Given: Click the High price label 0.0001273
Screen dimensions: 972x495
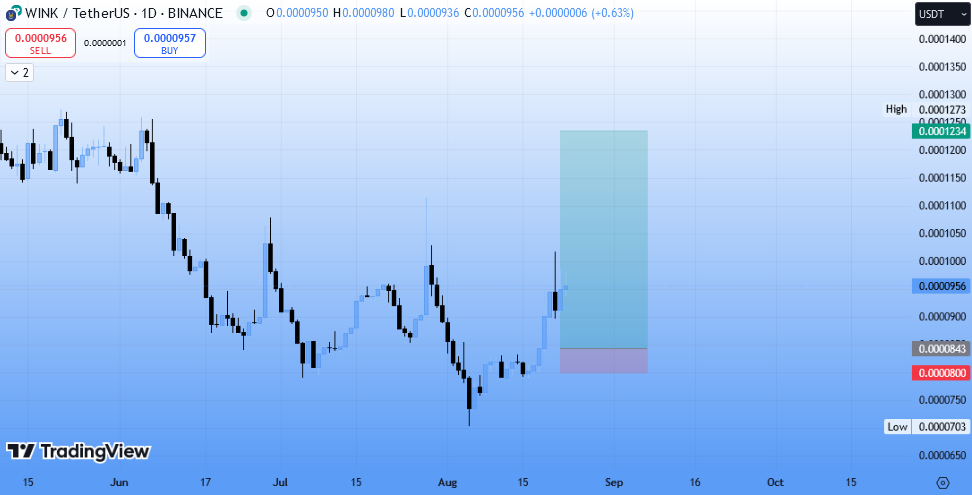Looking at the screenshot, I should (x=942, y=109).
